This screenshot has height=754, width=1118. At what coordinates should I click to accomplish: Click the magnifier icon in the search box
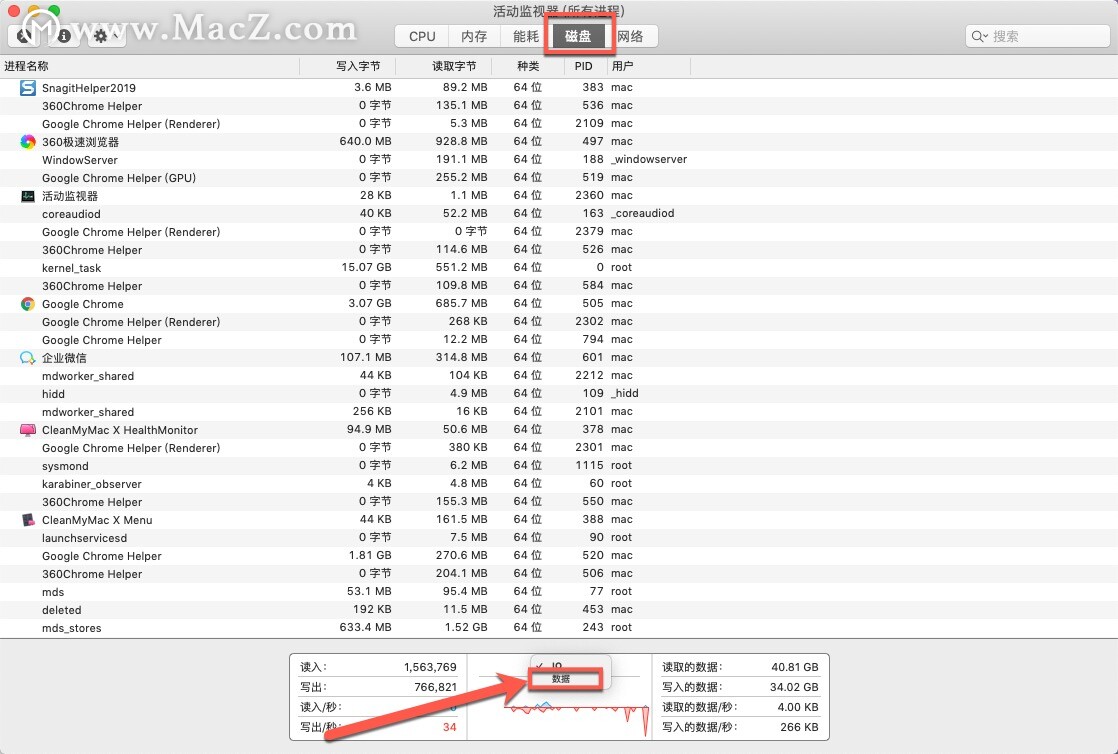(x=980, y=36)
